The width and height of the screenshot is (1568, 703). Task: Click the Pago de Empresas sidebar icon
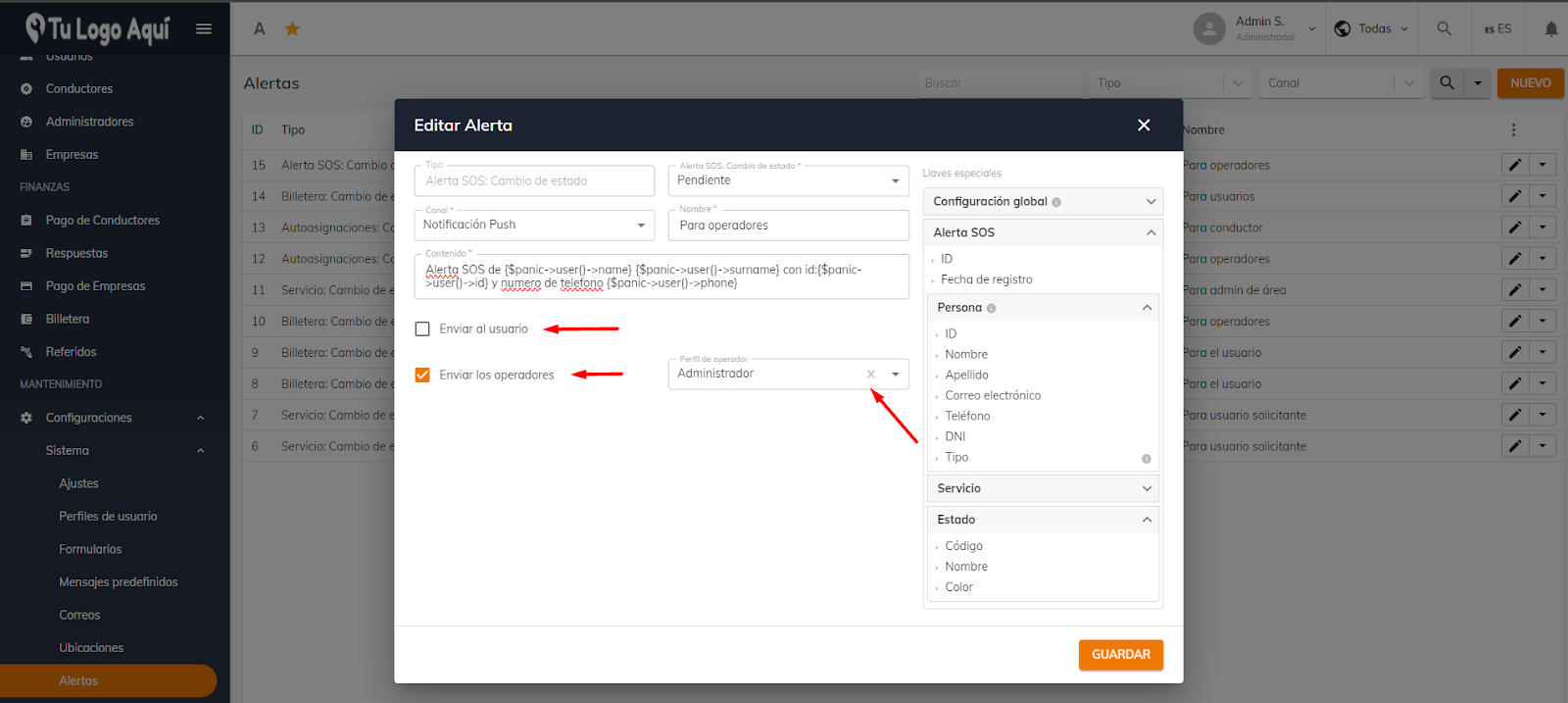coord(26,286)
